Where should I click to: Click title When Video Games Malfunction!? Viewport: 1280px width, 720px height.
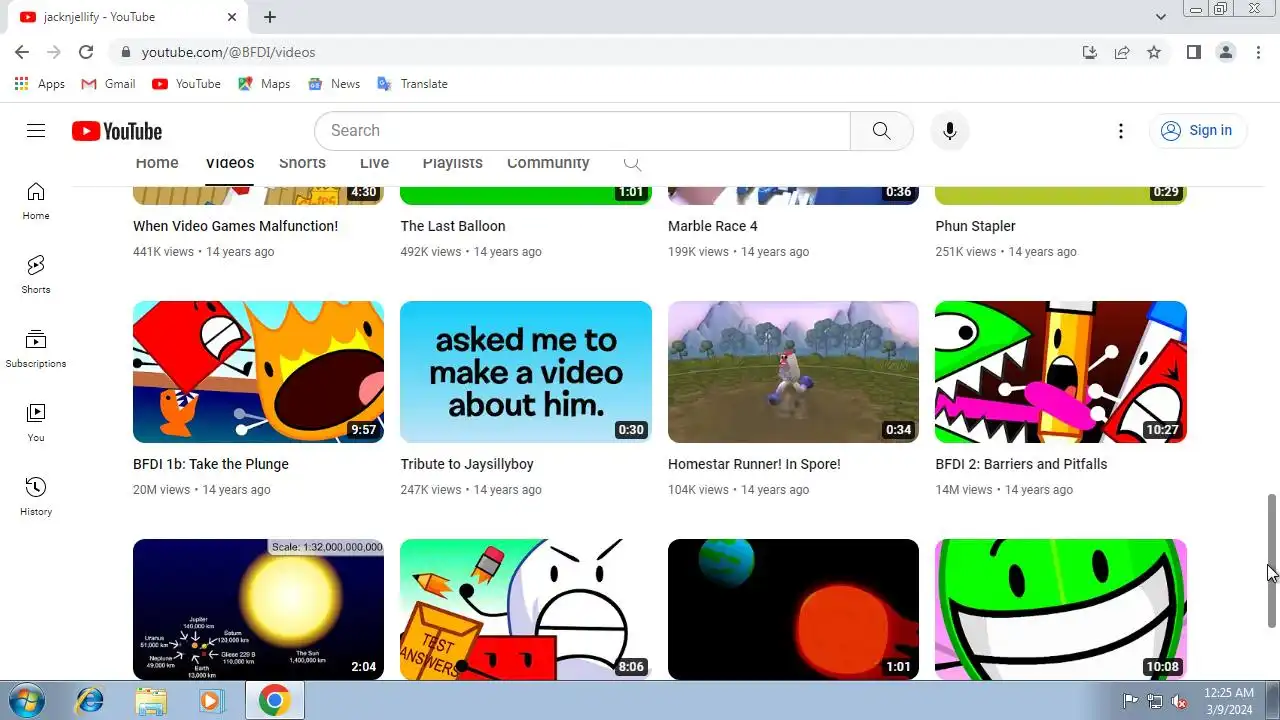(235, 226)
